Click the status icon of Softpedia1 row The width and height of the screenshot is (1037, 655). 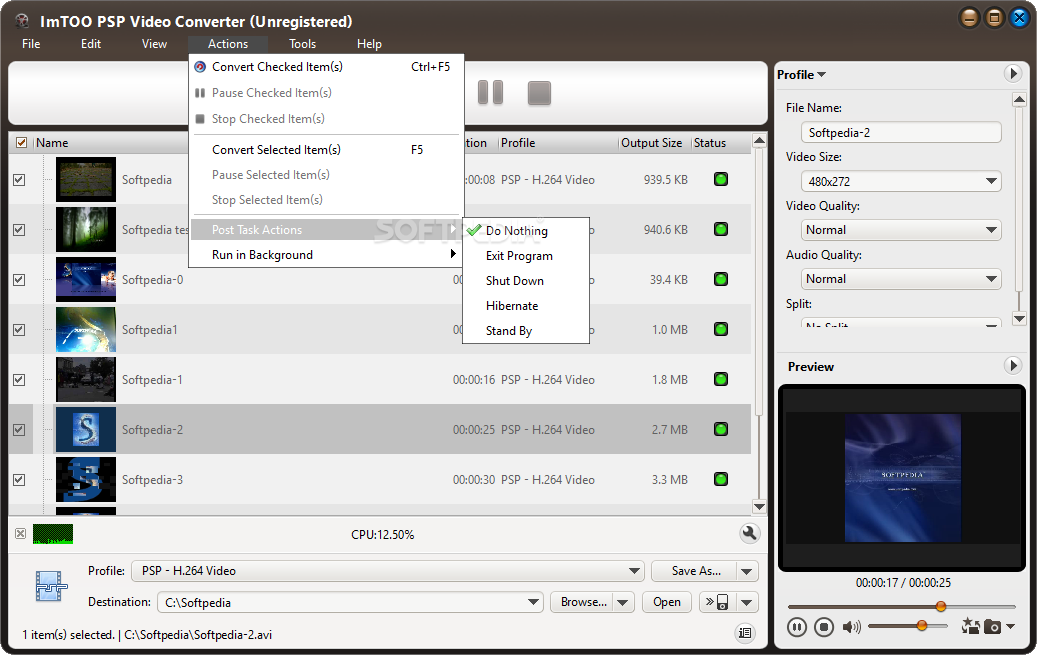pyautogui.click(x=721, y=329)
